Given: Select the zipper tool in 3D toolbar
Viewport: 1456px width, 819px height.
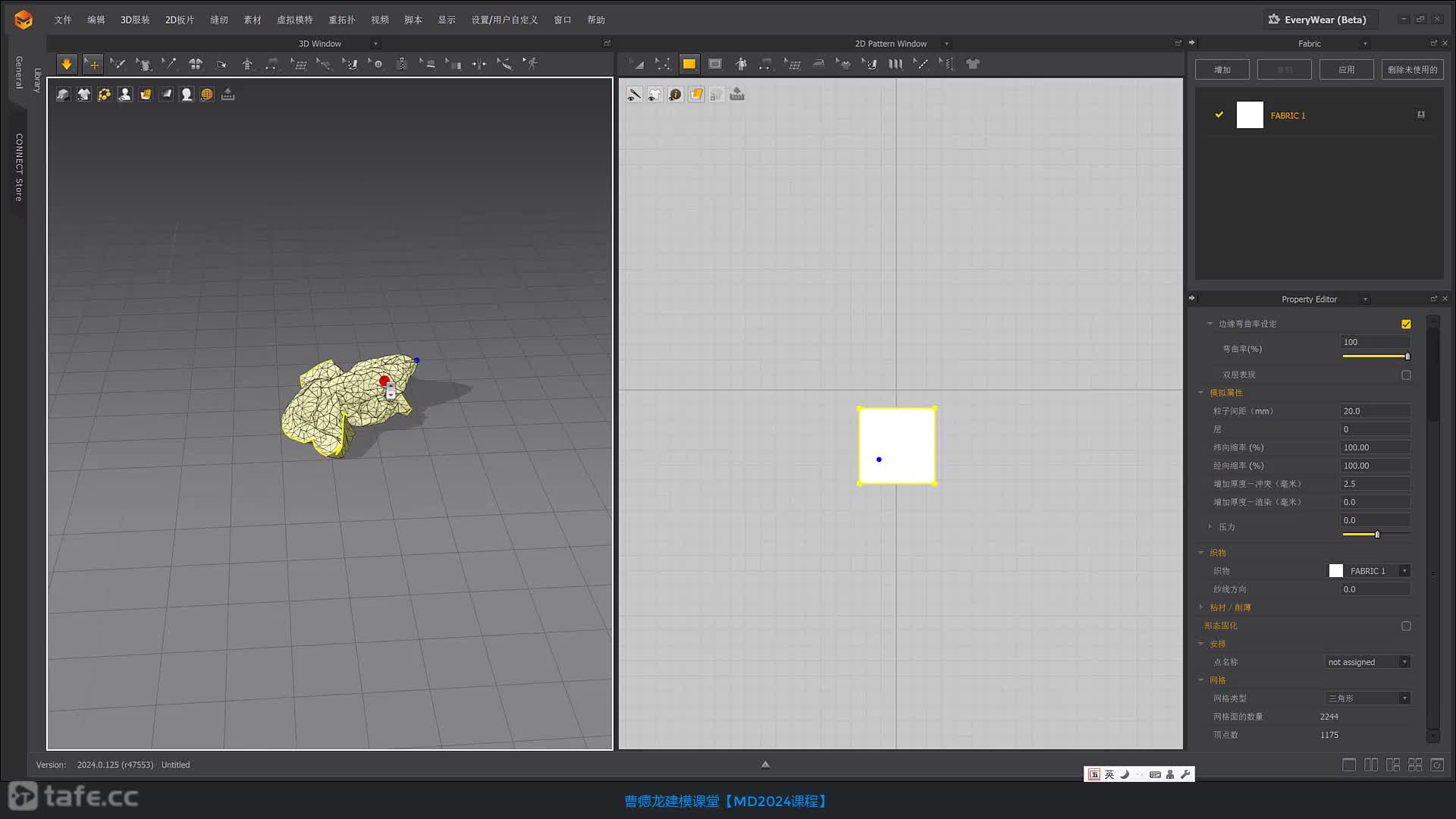Looking at the screenshot, I should (402, 64).
